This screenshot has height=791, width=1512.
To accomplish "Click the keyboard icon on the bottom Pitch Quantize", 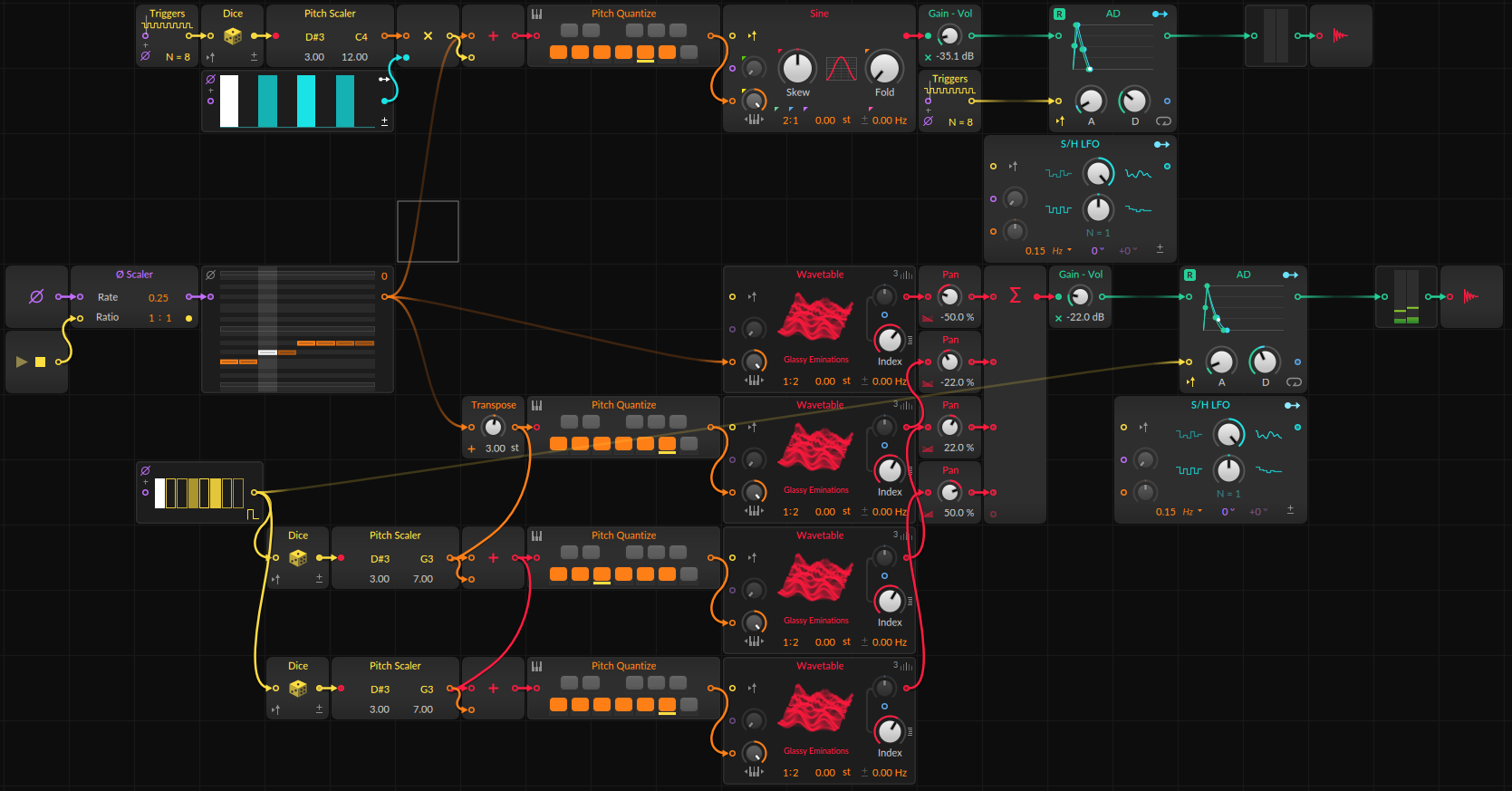I will tap(537, 666).
